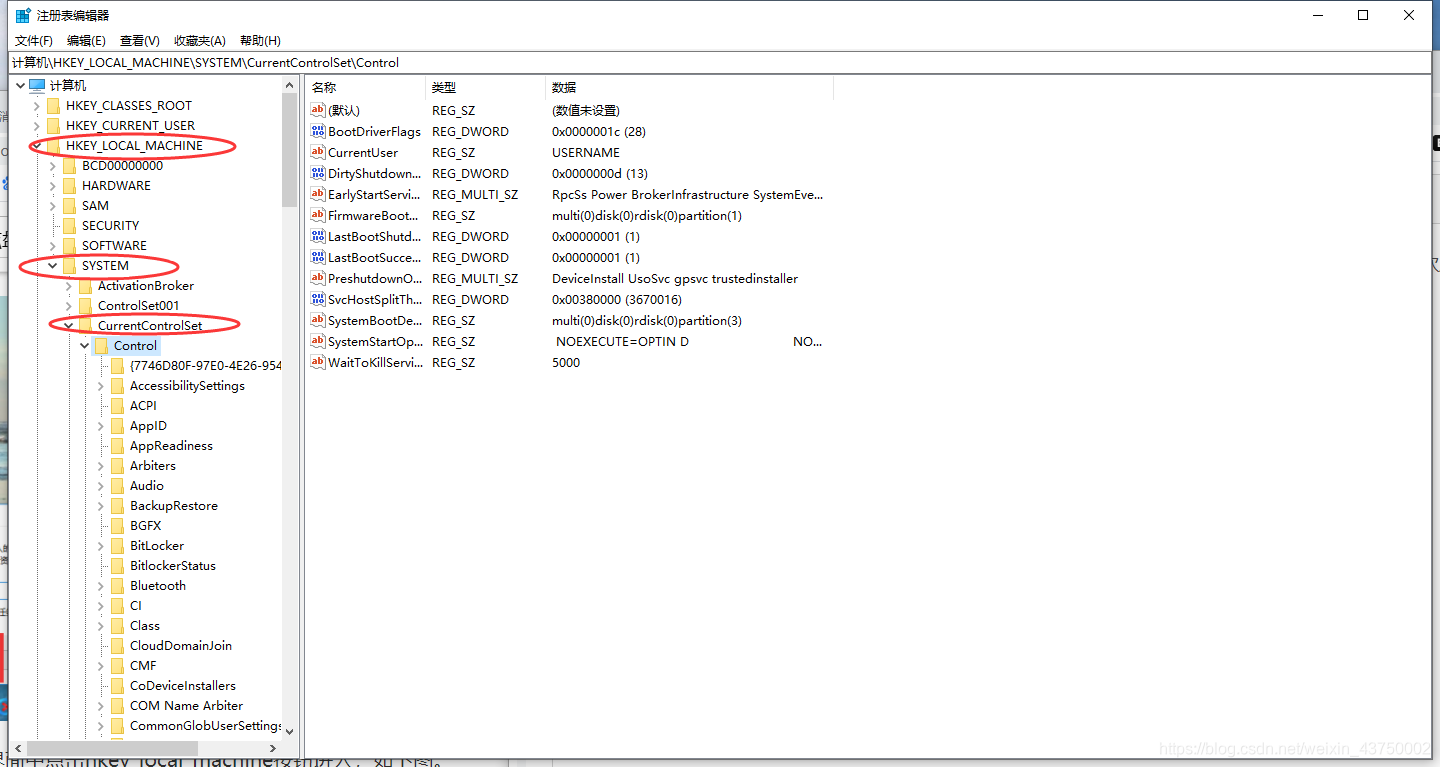
Task: Sort by the 数据 column header
Action: [690, 88]
